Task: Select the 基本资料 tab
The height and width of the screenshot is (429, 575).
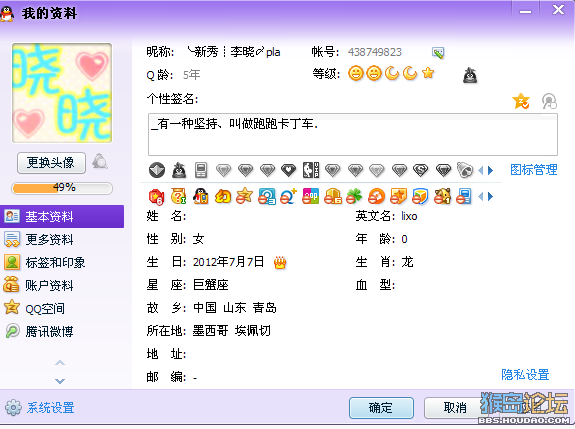Action: coord(62,216)
